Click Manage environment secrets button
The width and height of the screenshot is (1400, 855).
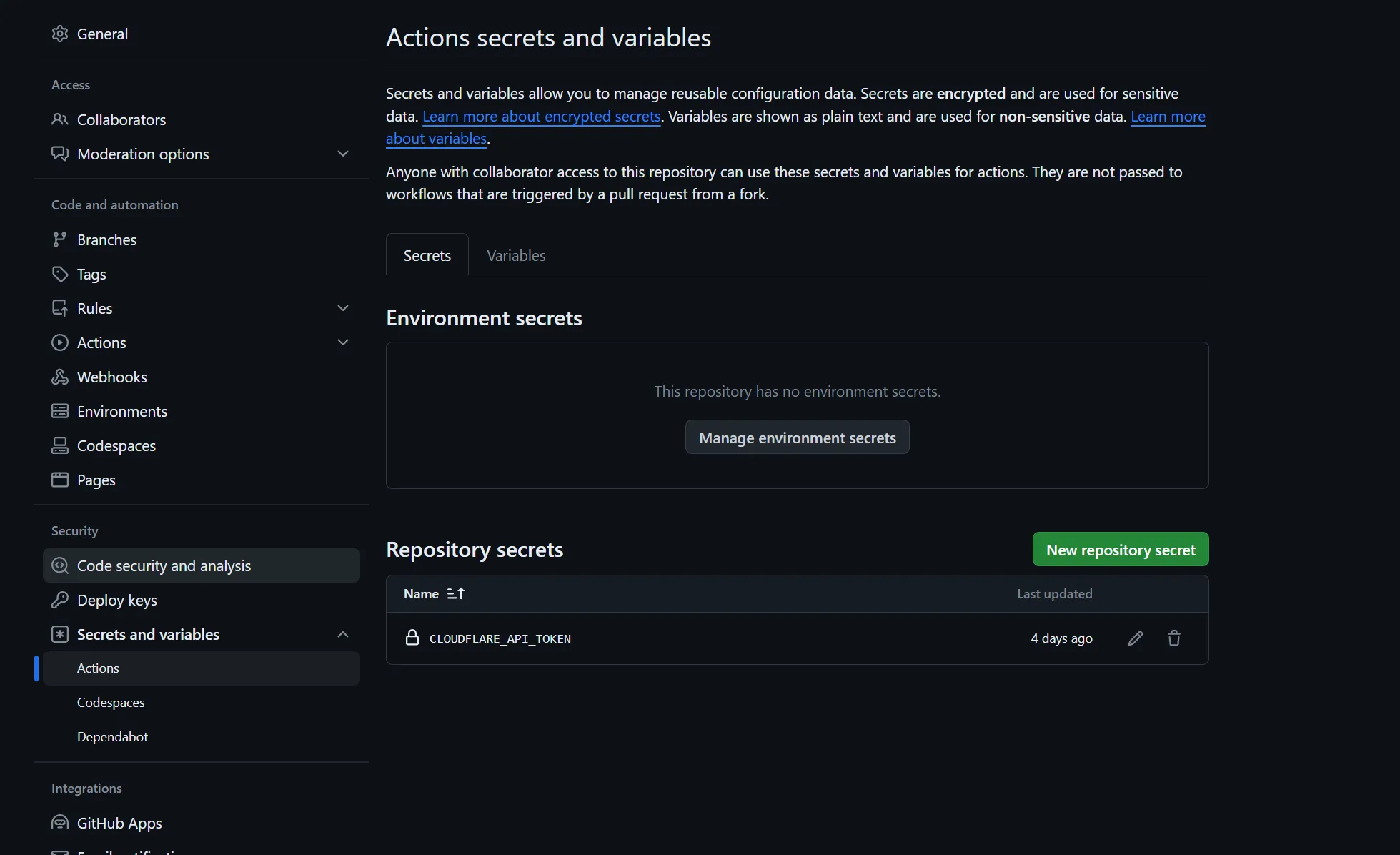tap(797, 438)
